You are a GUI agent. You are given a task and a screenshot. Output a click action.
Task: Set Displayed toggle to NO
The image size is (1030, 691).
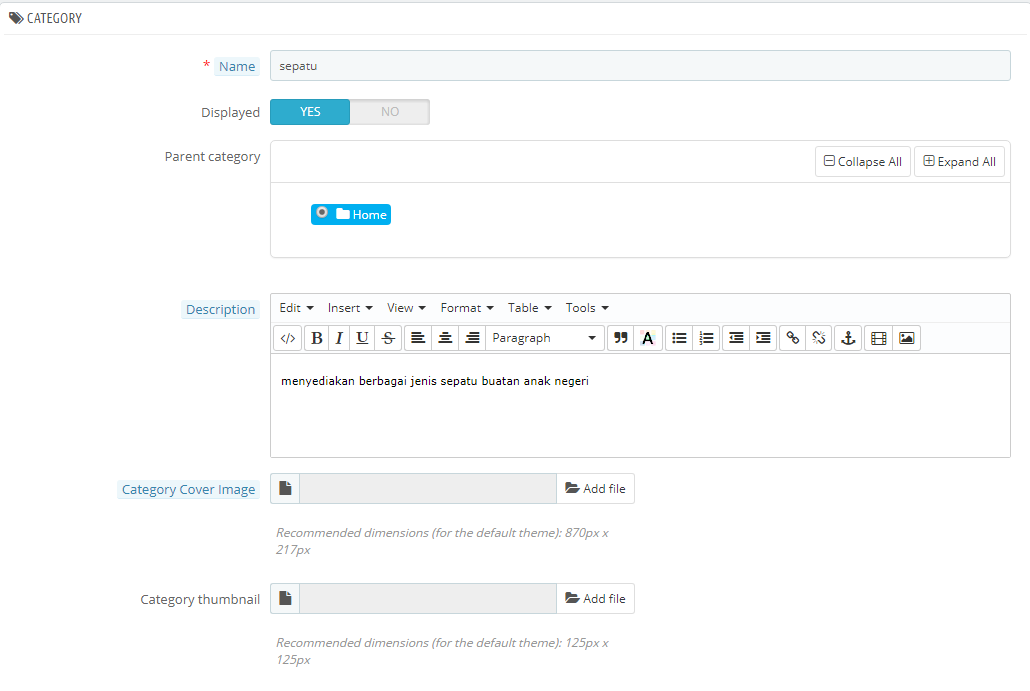pyautogui.click(x=390, y=112)
